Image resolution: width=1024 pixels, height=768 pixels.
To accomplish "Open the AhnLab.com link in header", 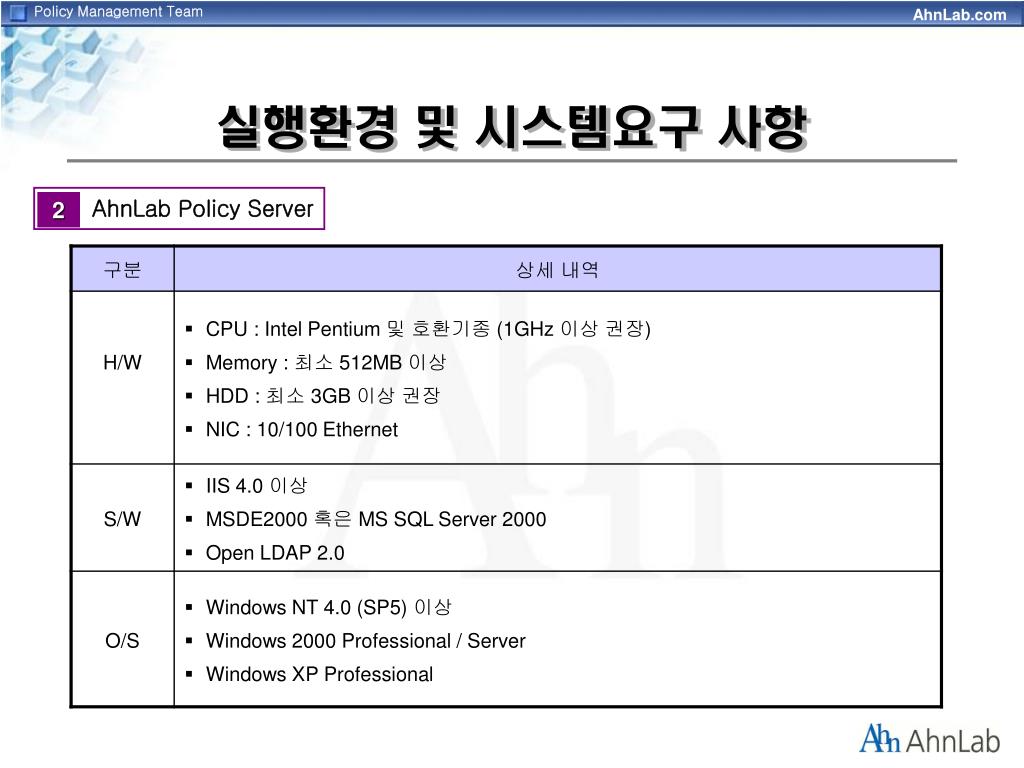I will [x=959, y=14].
